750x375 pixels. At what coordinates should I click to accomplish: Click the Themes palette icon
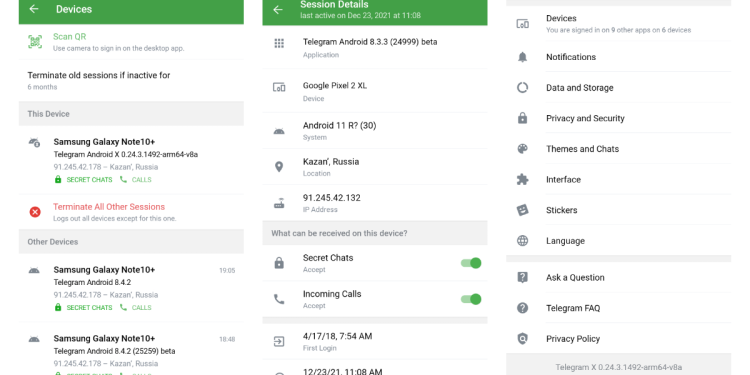(522, 149)
